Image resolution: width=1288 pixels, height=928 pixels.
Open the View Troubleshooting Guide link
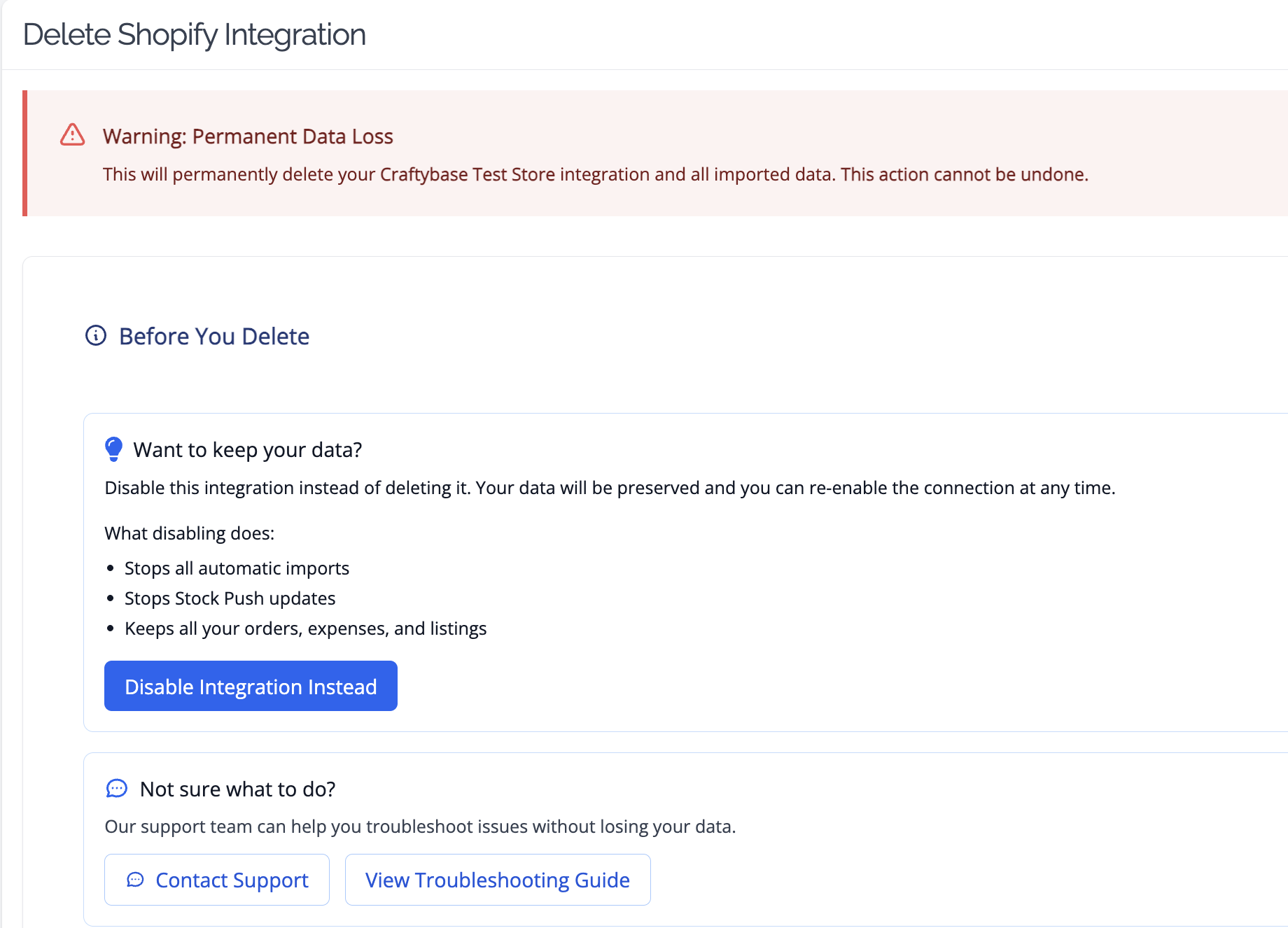point(498,880)
